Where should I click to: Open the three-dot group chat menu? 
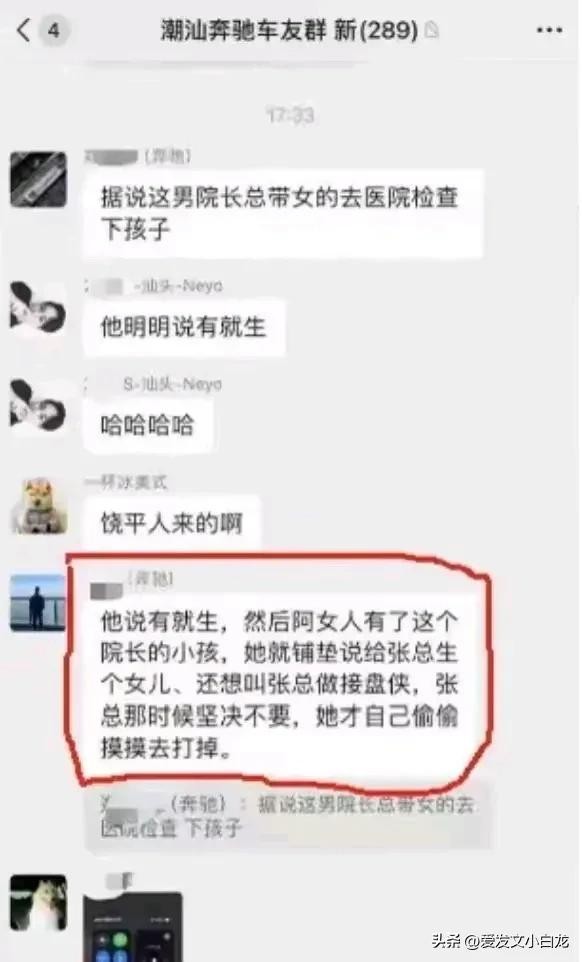click(x=549, y=30)
